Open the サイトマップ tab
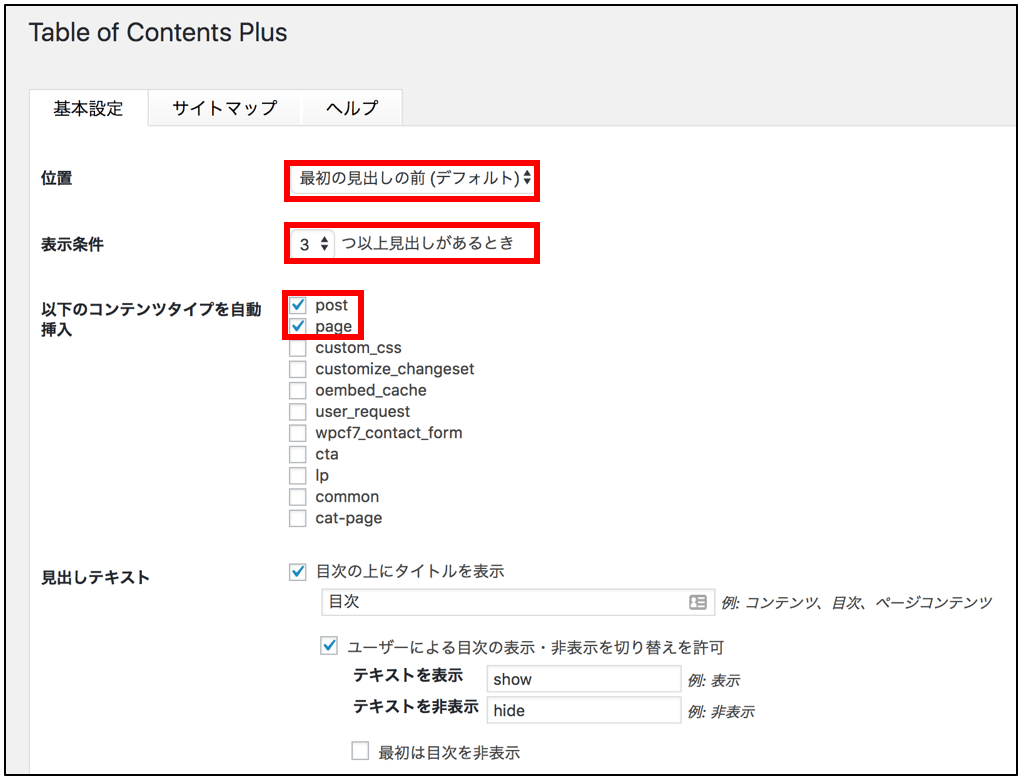This screenshot has height=778, width=1020. point(224,108)
